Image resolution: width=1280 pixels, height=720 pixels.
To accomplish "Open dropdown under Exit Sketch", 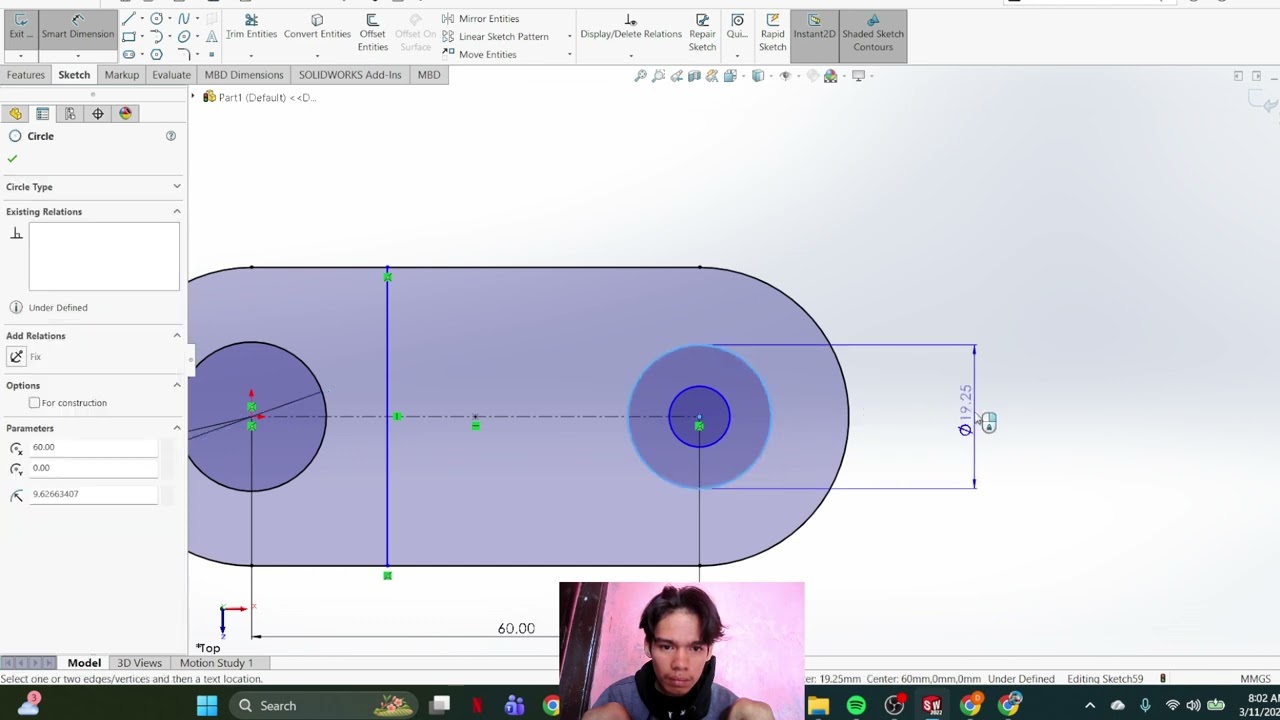I will [20, 55].
